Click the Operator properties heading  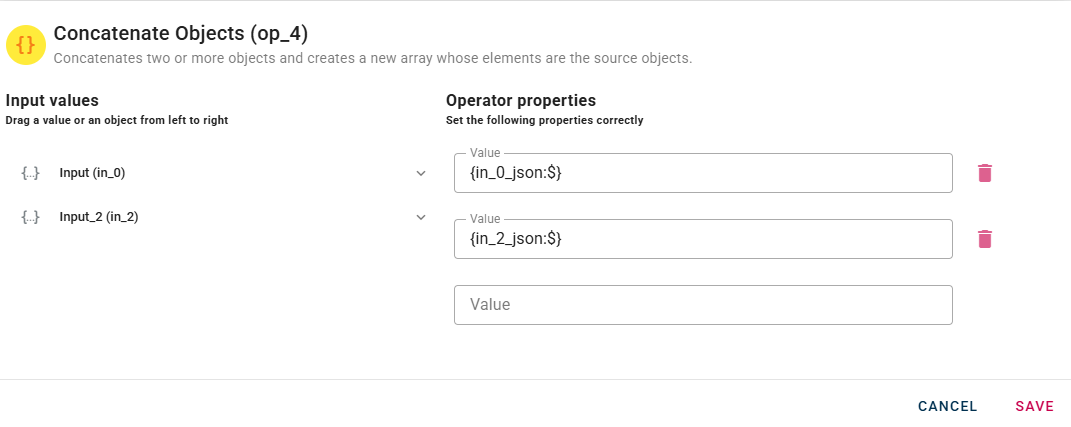click(x=520, y=101)
